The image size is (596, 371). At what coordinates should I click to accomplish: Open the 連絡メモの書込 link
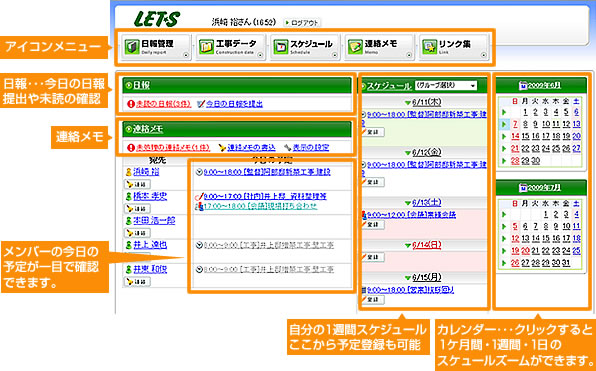click(x=247, y=147)
